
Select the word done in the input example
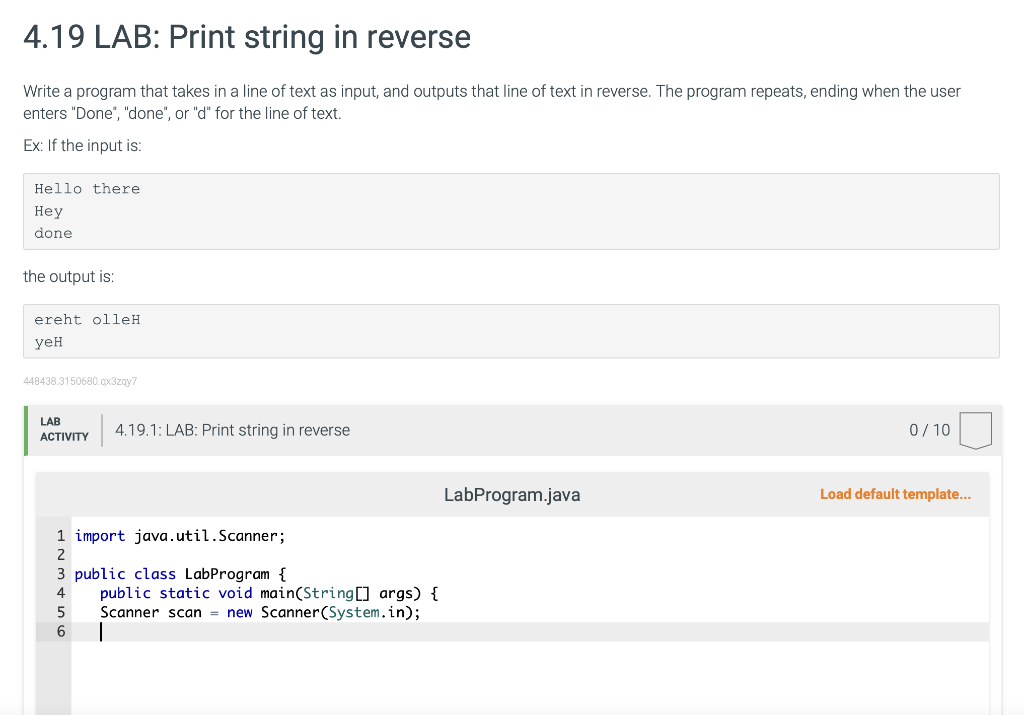pyautogui.click(x=52, y=233)
